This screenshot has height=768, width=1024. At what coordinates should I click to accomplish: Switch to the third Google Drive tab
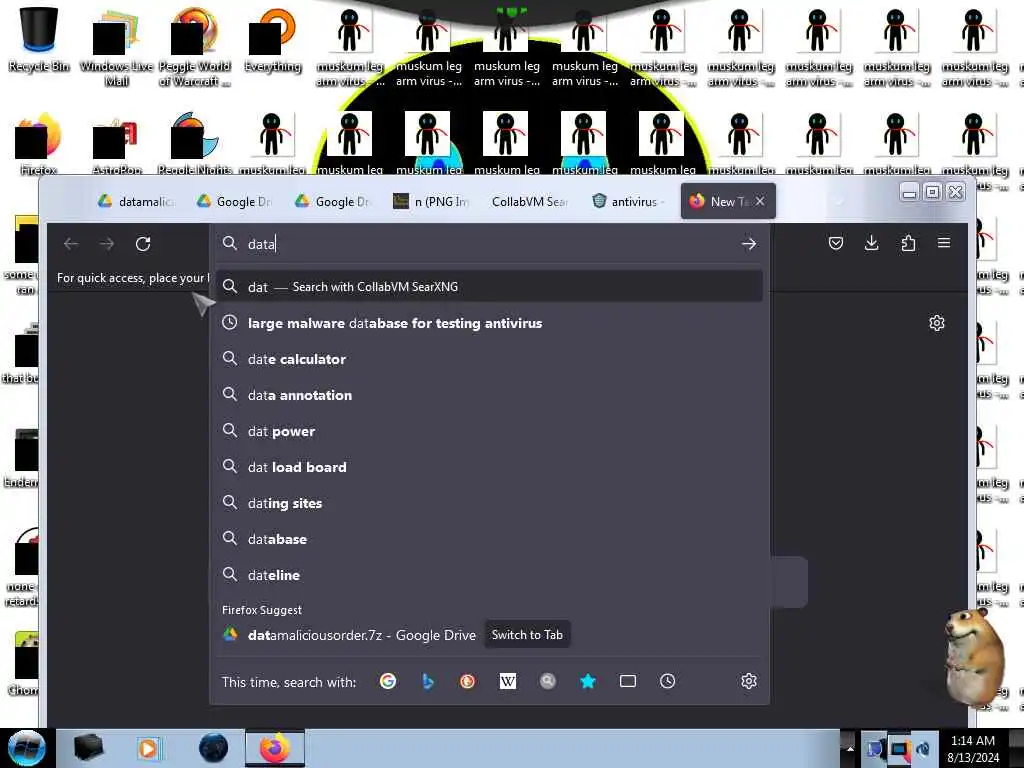coord(334,202)
